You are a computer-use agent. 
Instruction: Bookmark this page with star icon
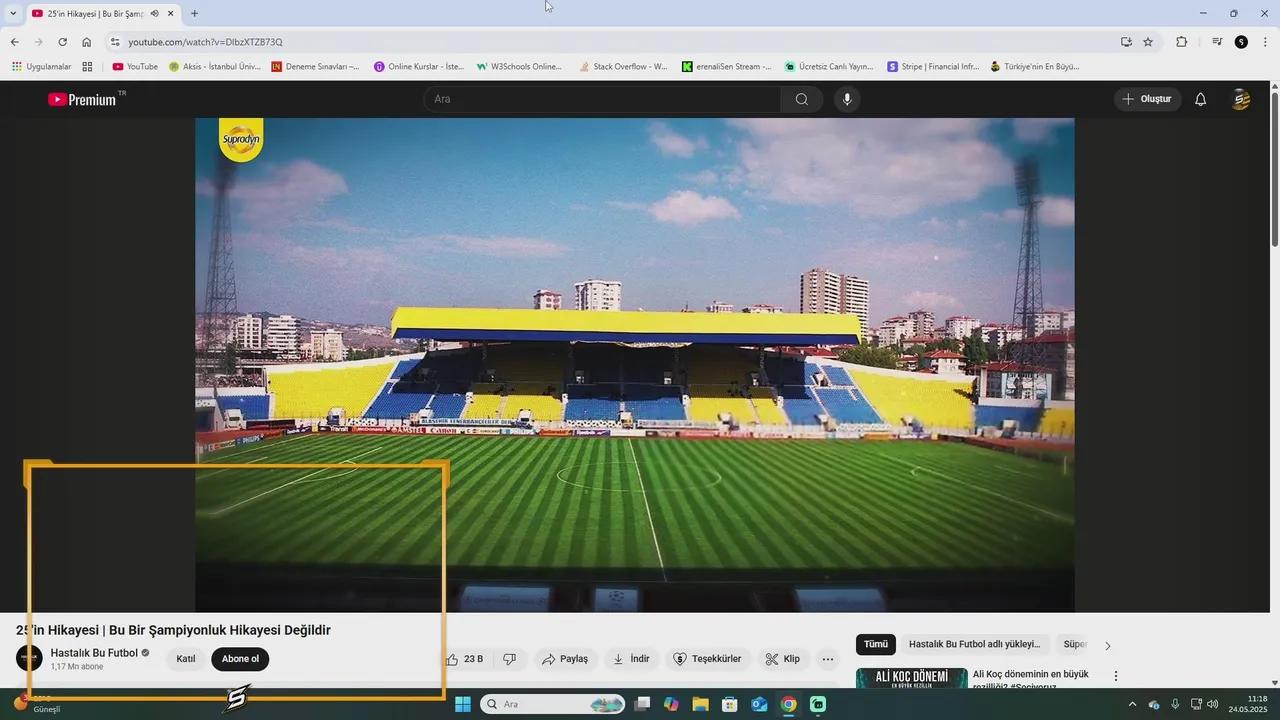(x=1148, y=42)
